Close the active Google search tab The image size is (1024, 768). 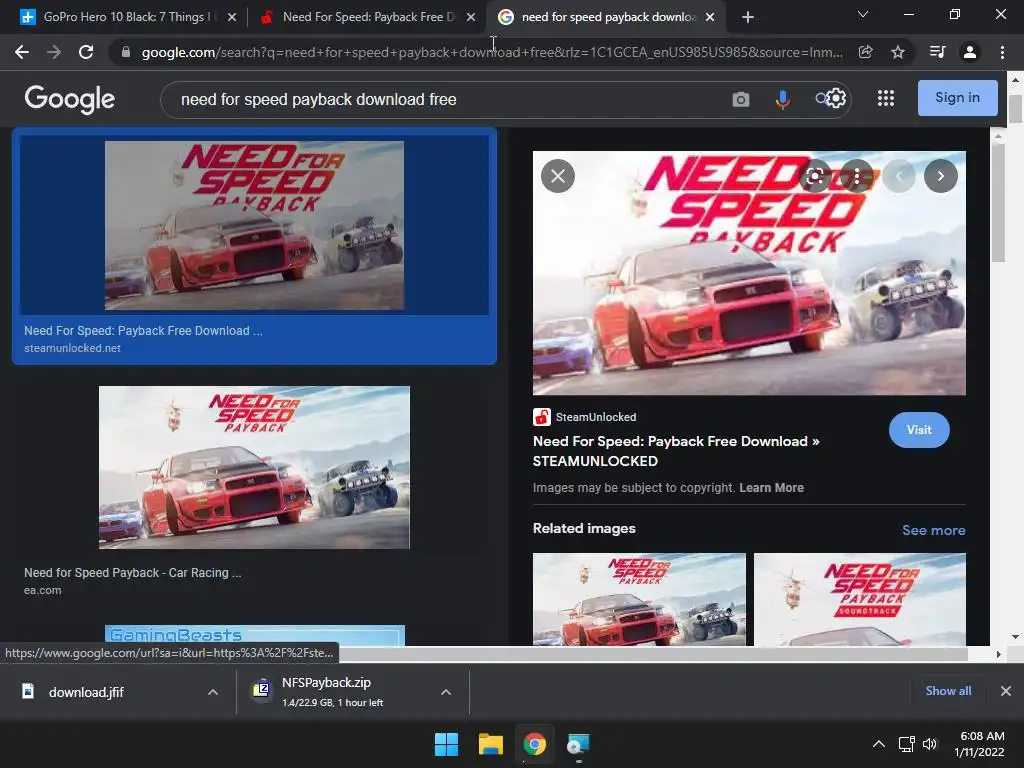point(710,17)
